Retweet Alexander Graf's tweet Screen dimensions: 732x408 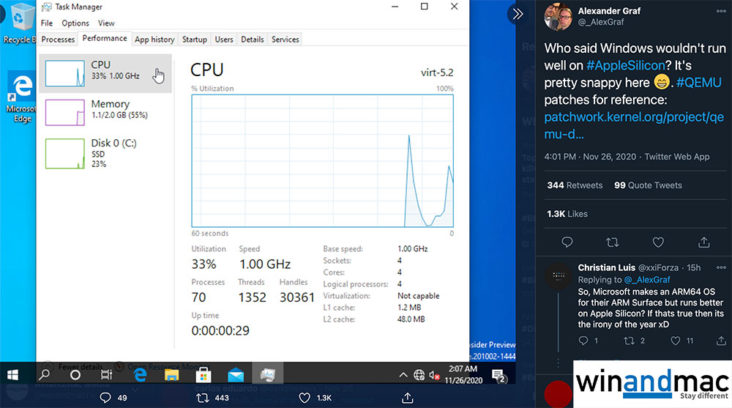(612, 242)
